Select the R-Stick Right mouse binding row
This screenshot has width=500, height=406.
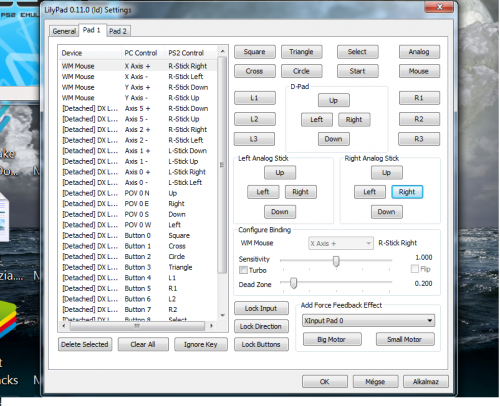pyautogui.click(x=138, y=66)
